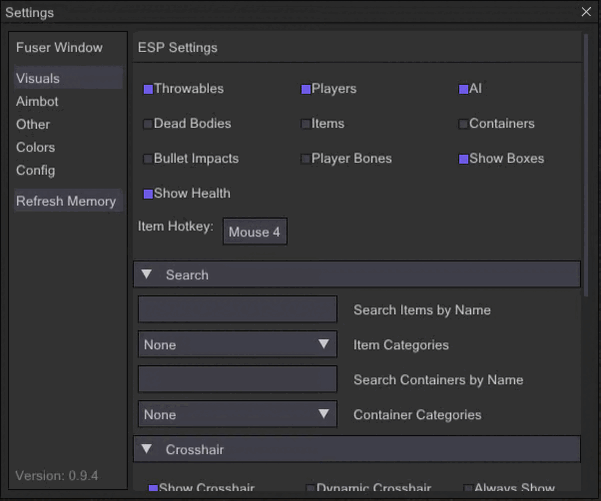Switch to the Aimbot tab

click(x=37, y=101)
